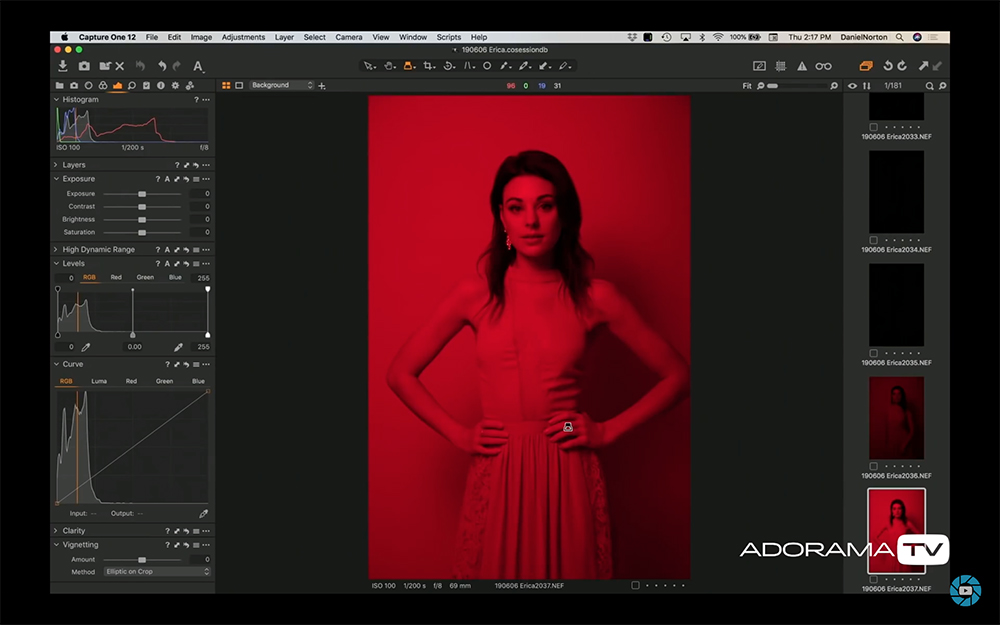This screenshot has width=1000, height=625.
Task: Toggle the grid overlay icon
Action: tap(780, 64)
